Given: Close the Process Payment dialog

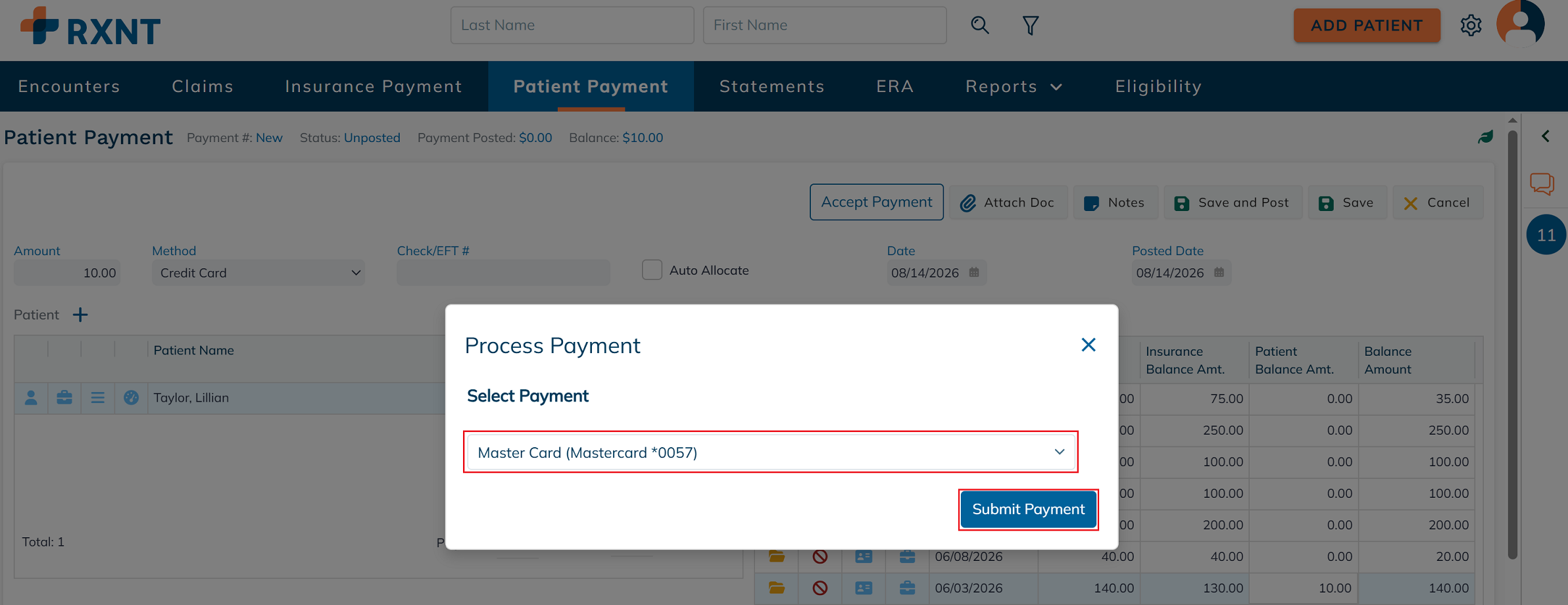Looking at the screenshot, I should [1089, 345].
